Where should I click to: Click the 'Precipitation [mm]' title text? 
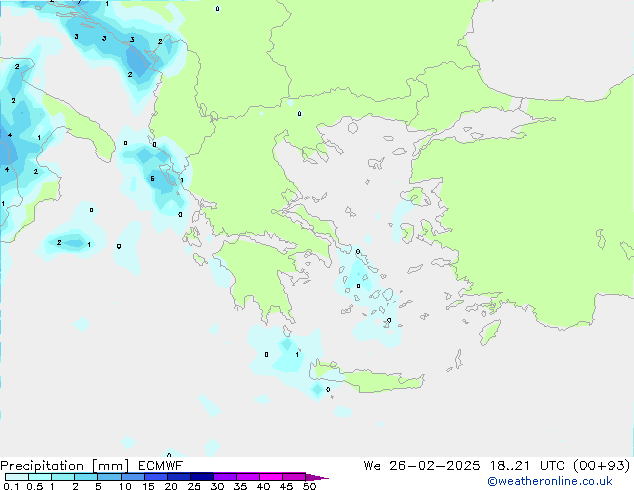tap(64, 466)
